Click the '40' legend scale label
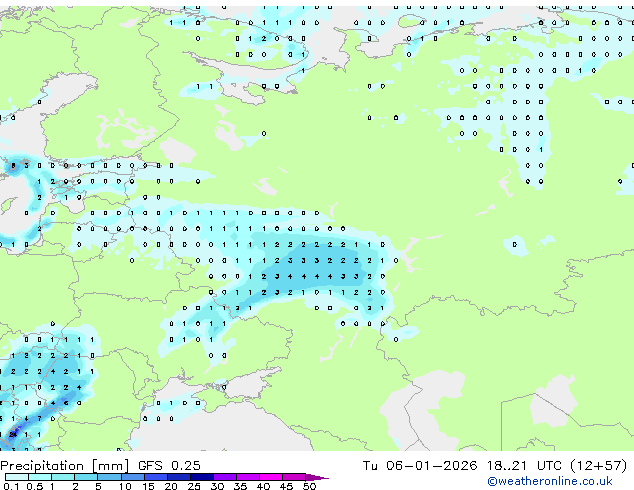Viewport: 634px width, 490px height. 263,486
